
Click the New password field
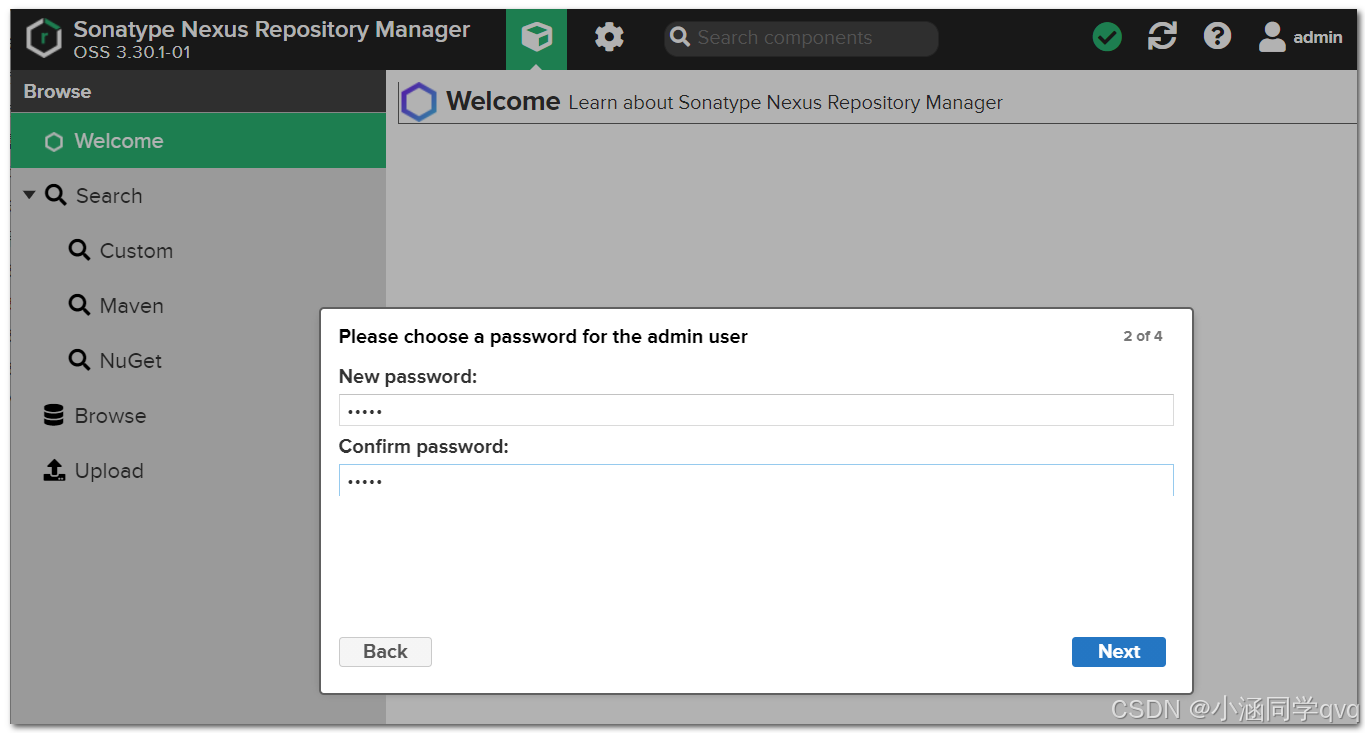pos(756,410)
